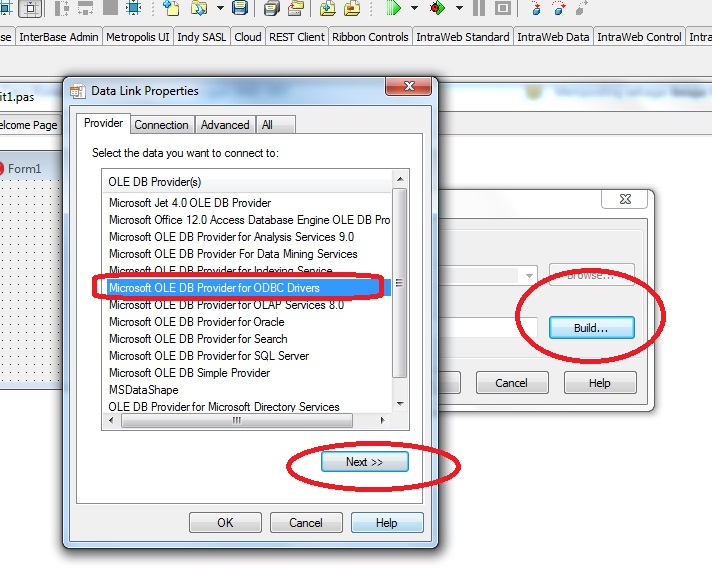
Task: Click the Trace Into debug icon
Action: (x=536, y=8)
